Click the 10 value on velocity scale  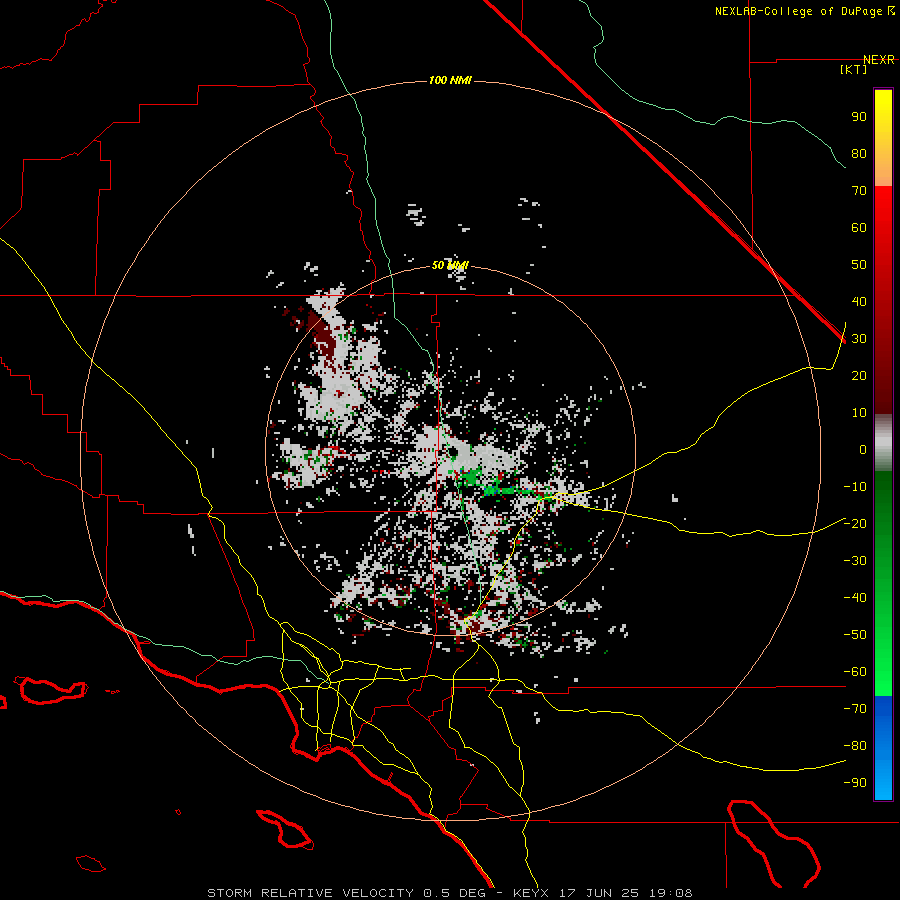coord(859,413)
